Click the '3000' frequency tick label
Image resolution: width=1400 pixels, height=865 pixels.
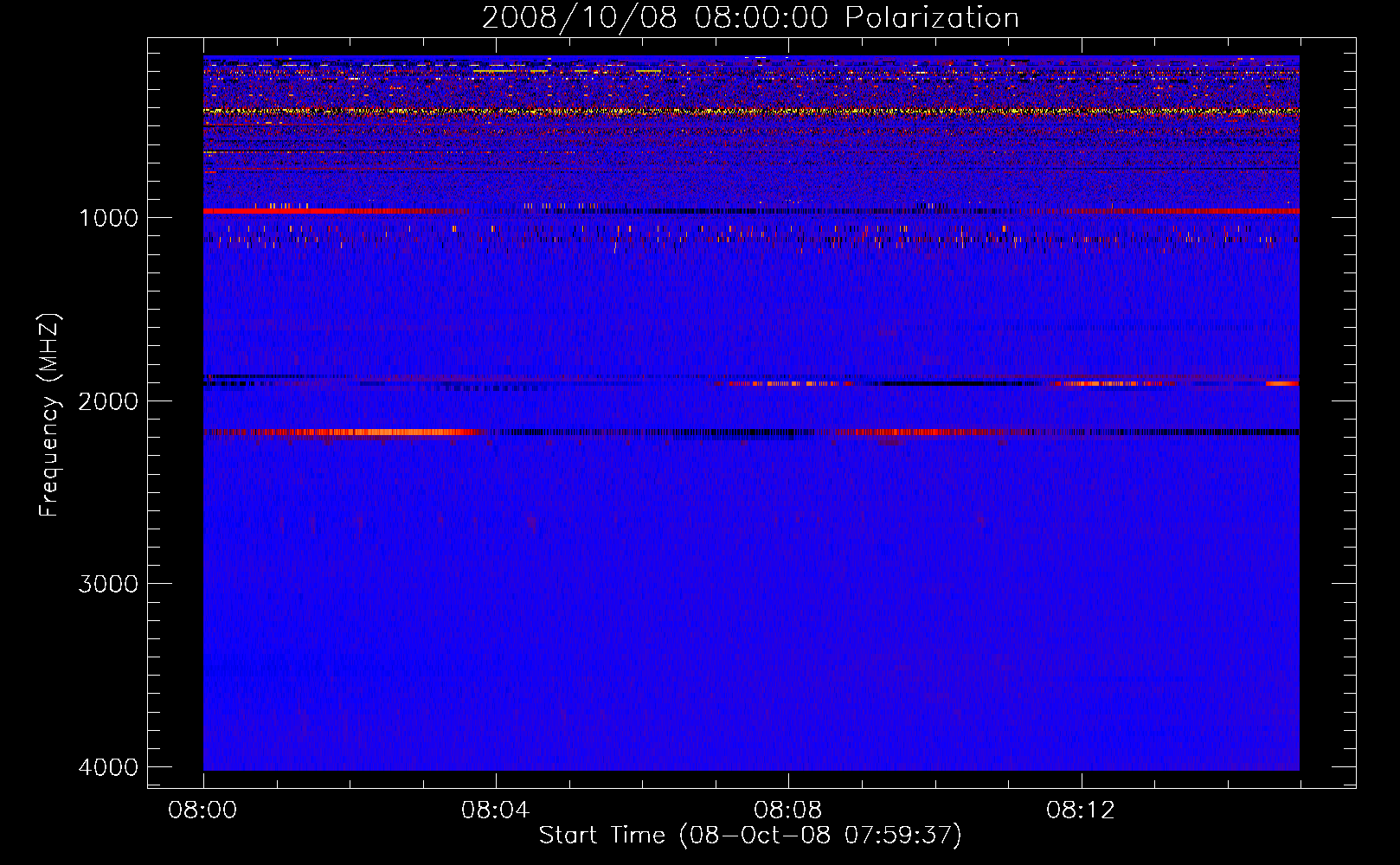(x=108, y=584)
